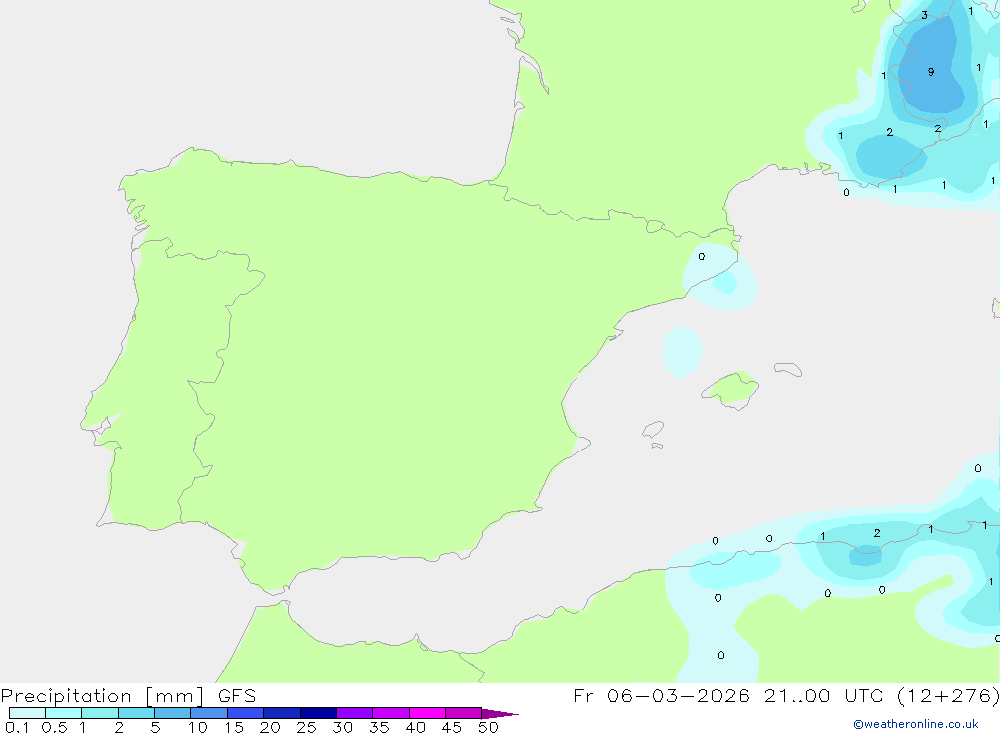Click the 15 legend scale label
This screenshot has height=733, width=1000.
pos(234,727)
